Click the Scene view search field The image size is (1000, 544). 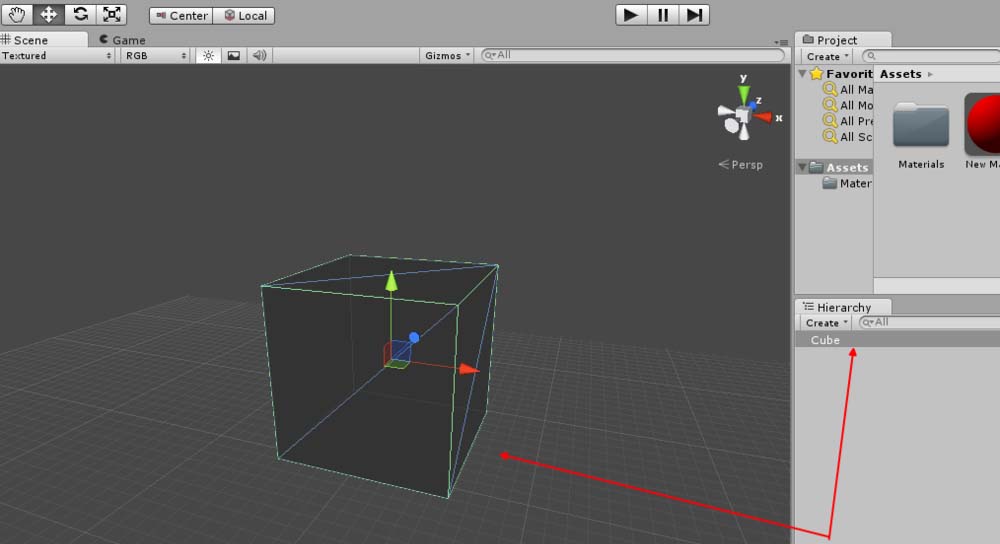coord(633,55)
